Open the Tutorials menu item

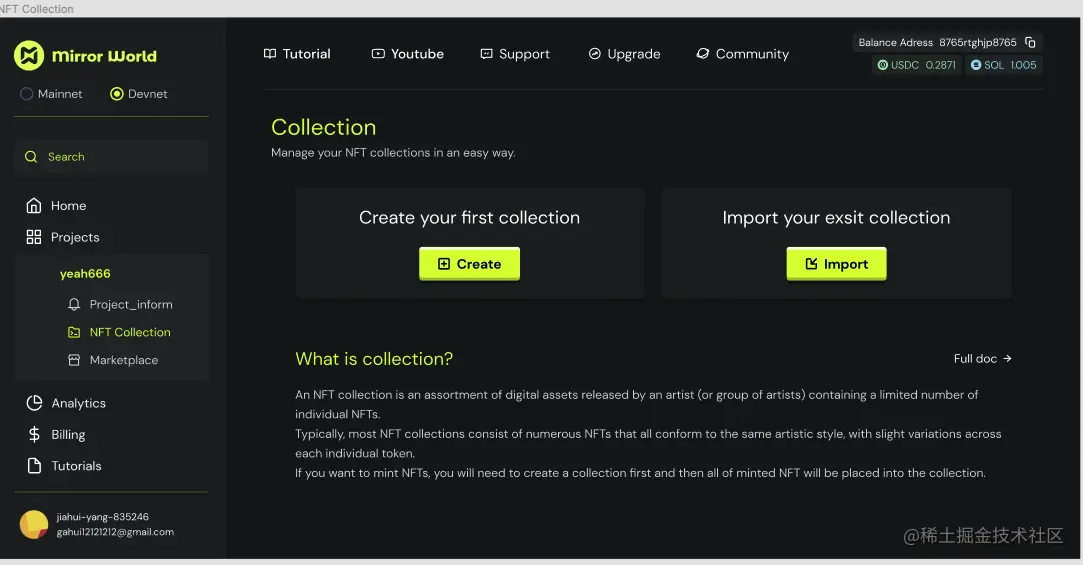(x=77, y=466)
